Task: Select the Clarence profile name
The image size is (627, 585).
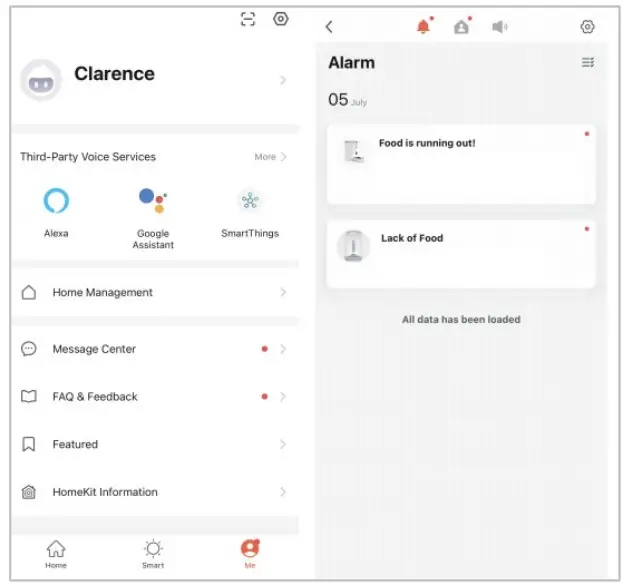Action: (114, 74)
